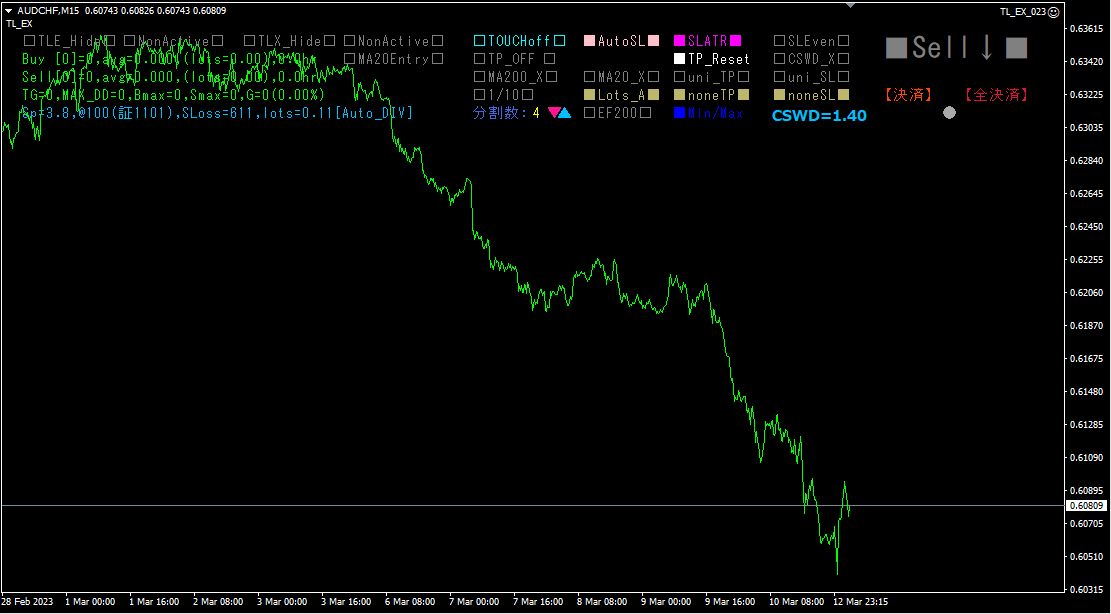
Task: Toggle NonActive beside TLE_Hide
Action: [x=174, y=41]
